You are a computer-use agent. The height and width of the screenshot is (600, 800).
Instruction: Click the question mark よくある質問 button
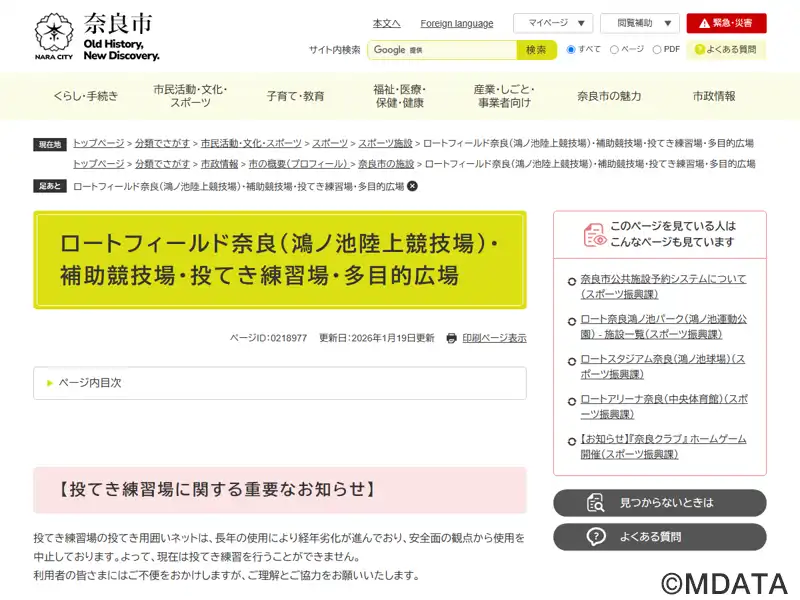[x=596, y=537]
